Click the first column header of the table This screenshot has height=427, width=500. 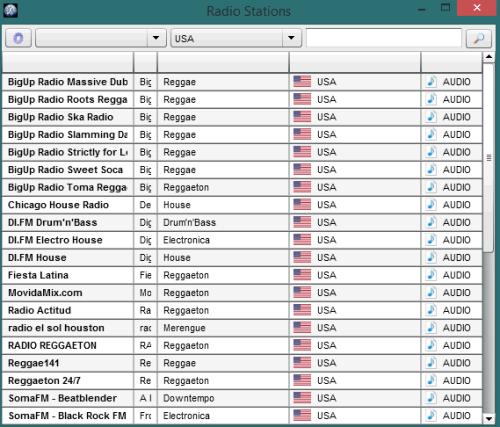click(x=68, y=62)
